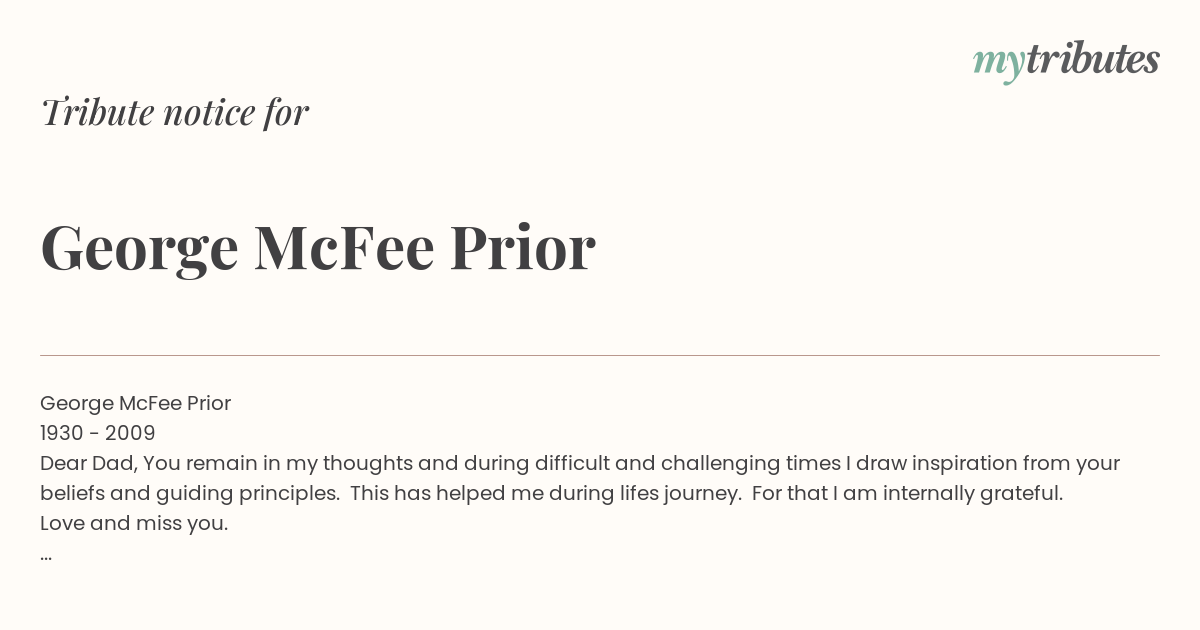Click the horizontal divider line
1200x630 pixels.
600,355
